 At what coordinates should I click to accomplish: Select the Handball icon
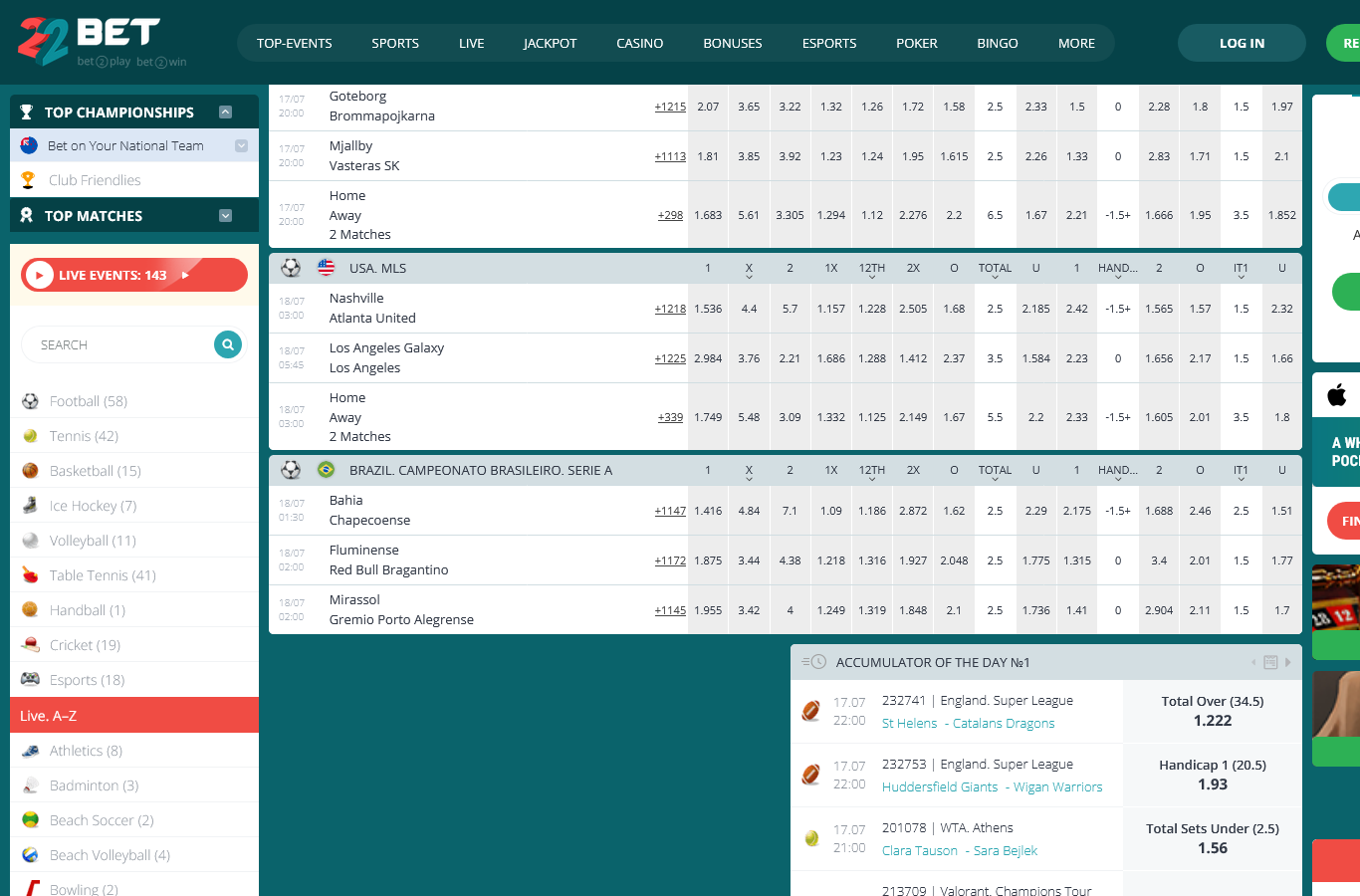[30, 610]
